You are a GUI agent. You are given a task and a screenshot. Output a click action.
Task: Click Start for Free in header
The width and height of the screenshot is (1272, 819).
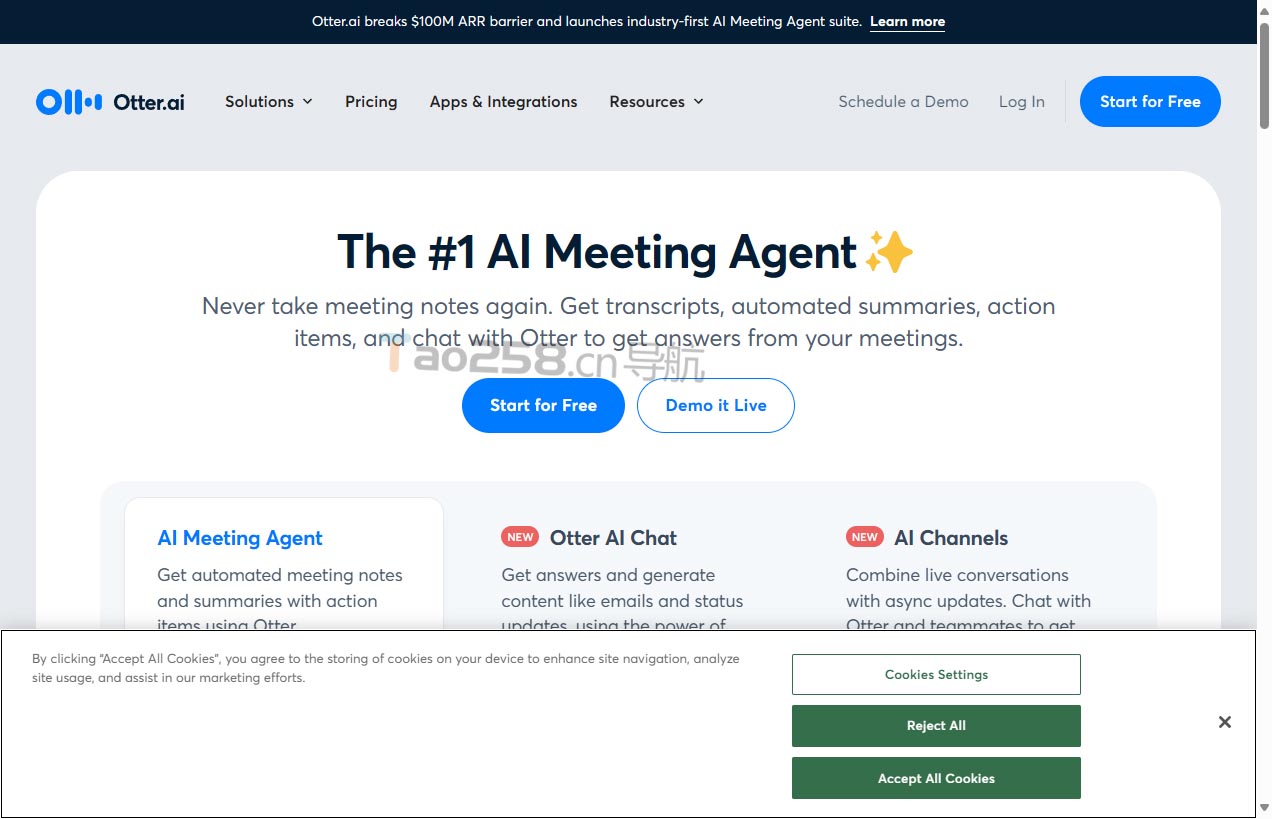(x=1150, y=102)
